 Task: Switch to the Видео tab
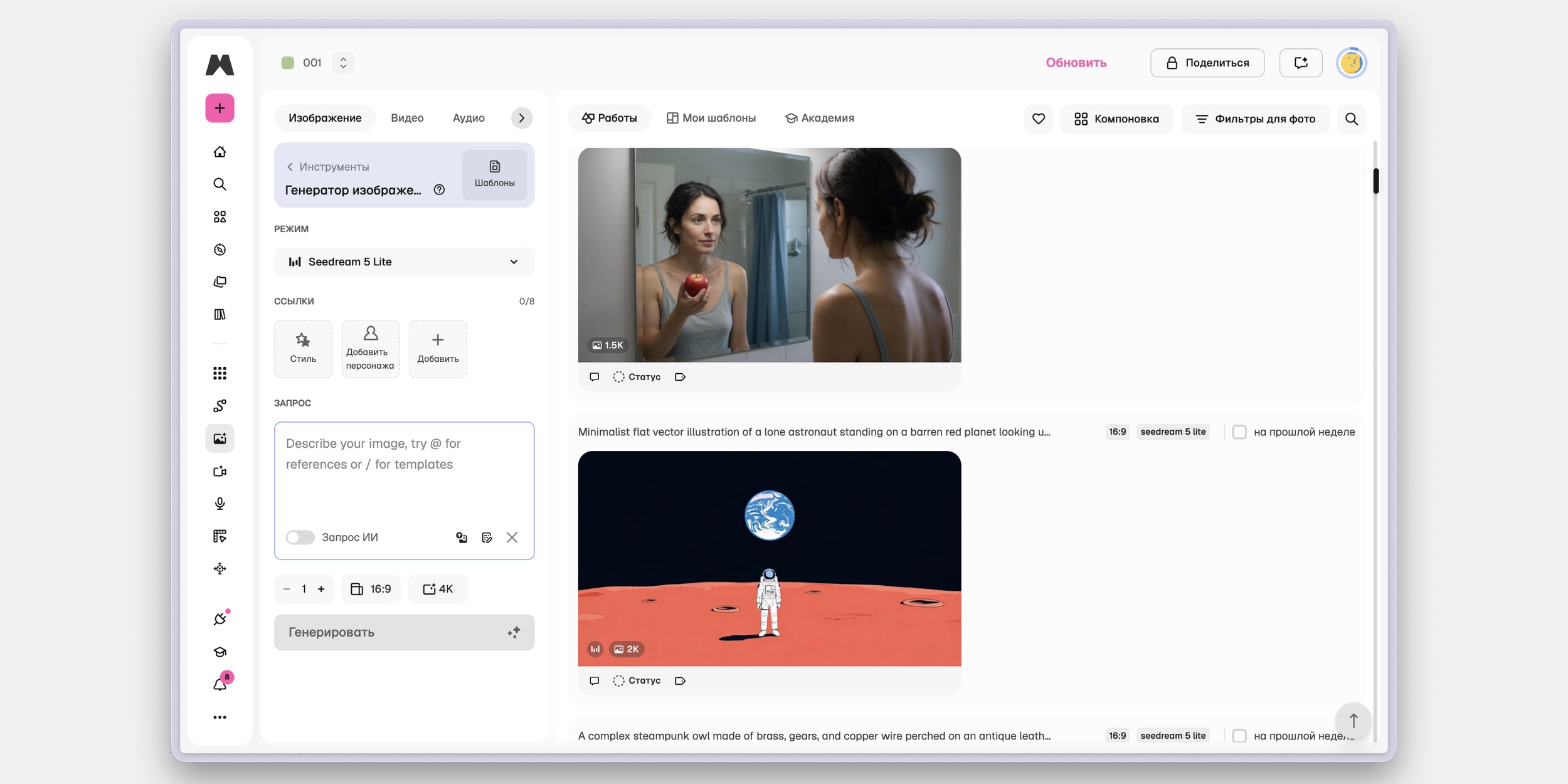pos(407,118)
